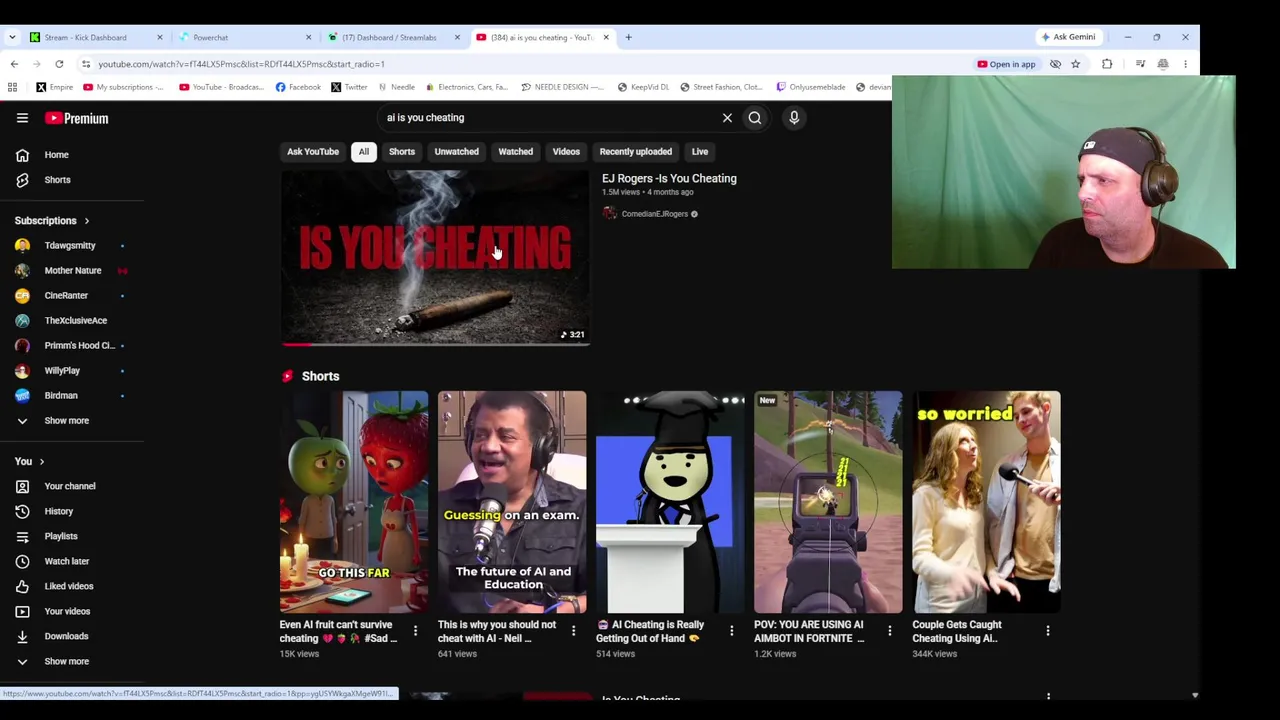Reload the page in Chrome
The width and height of the screenshot is (1280, 720).
59,64
